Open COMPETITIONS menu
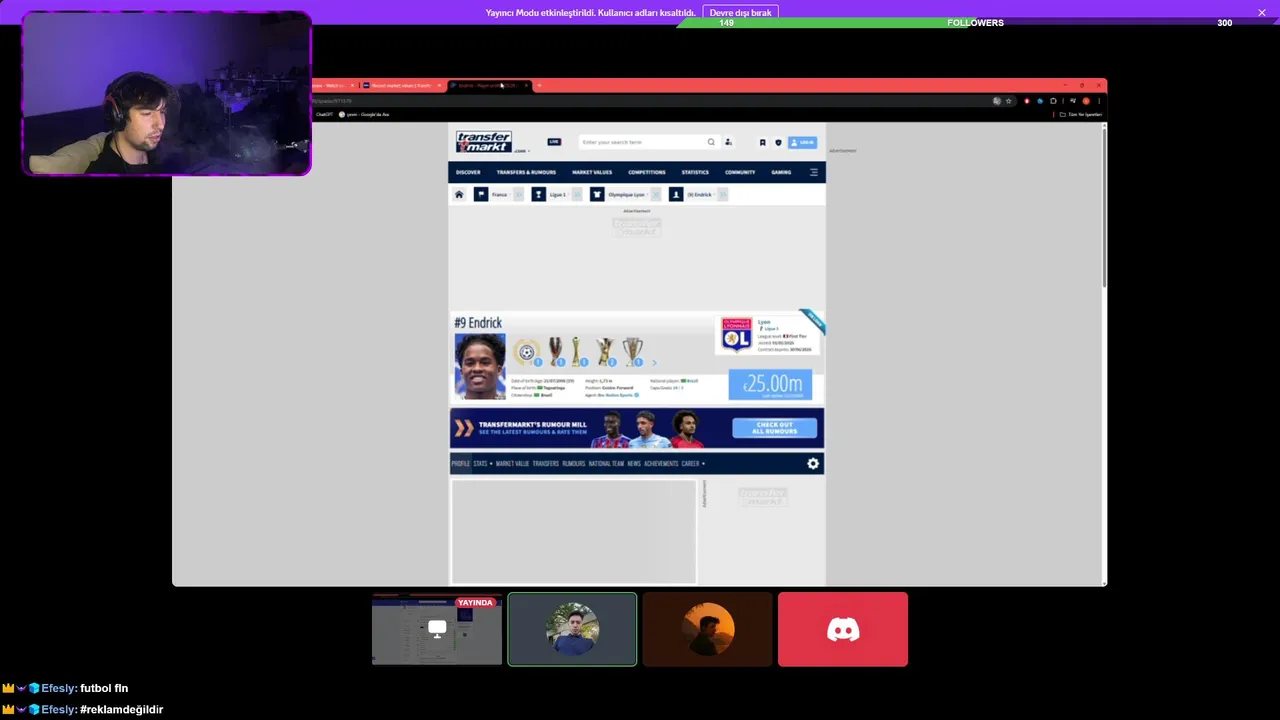 pos(646,172)
